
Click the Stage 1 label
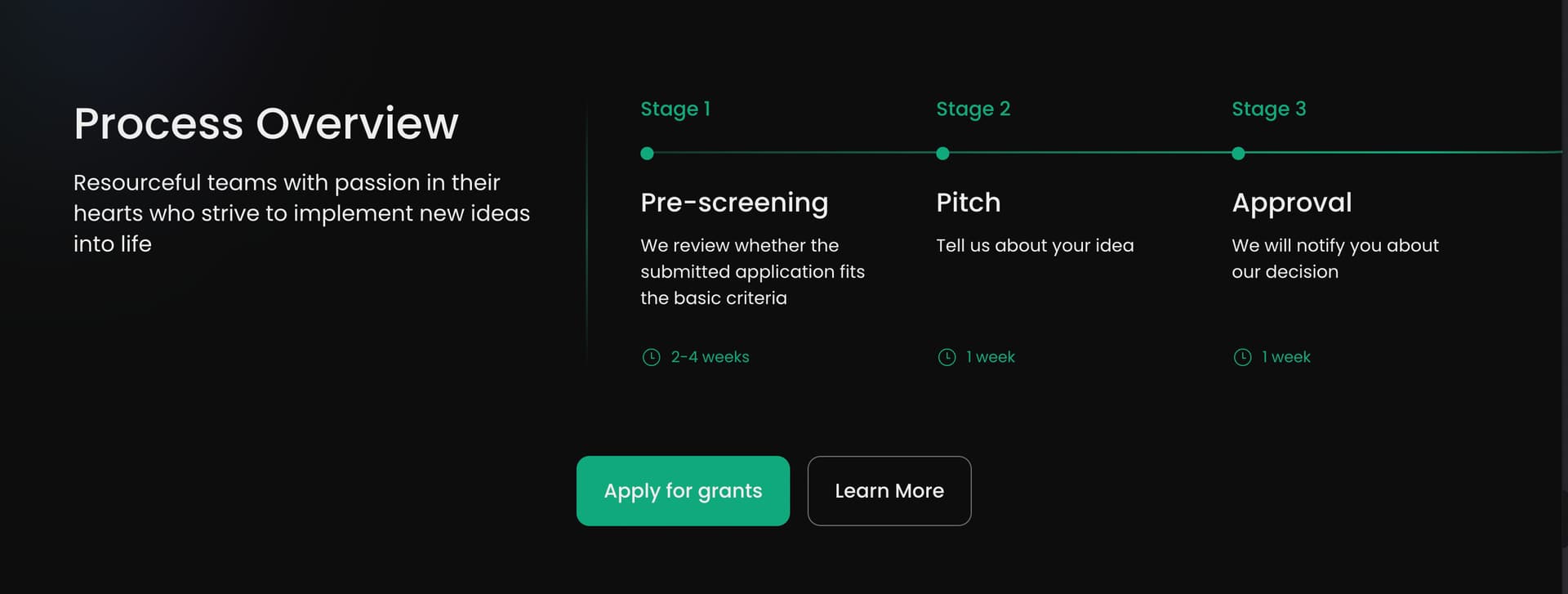[675, 109]
